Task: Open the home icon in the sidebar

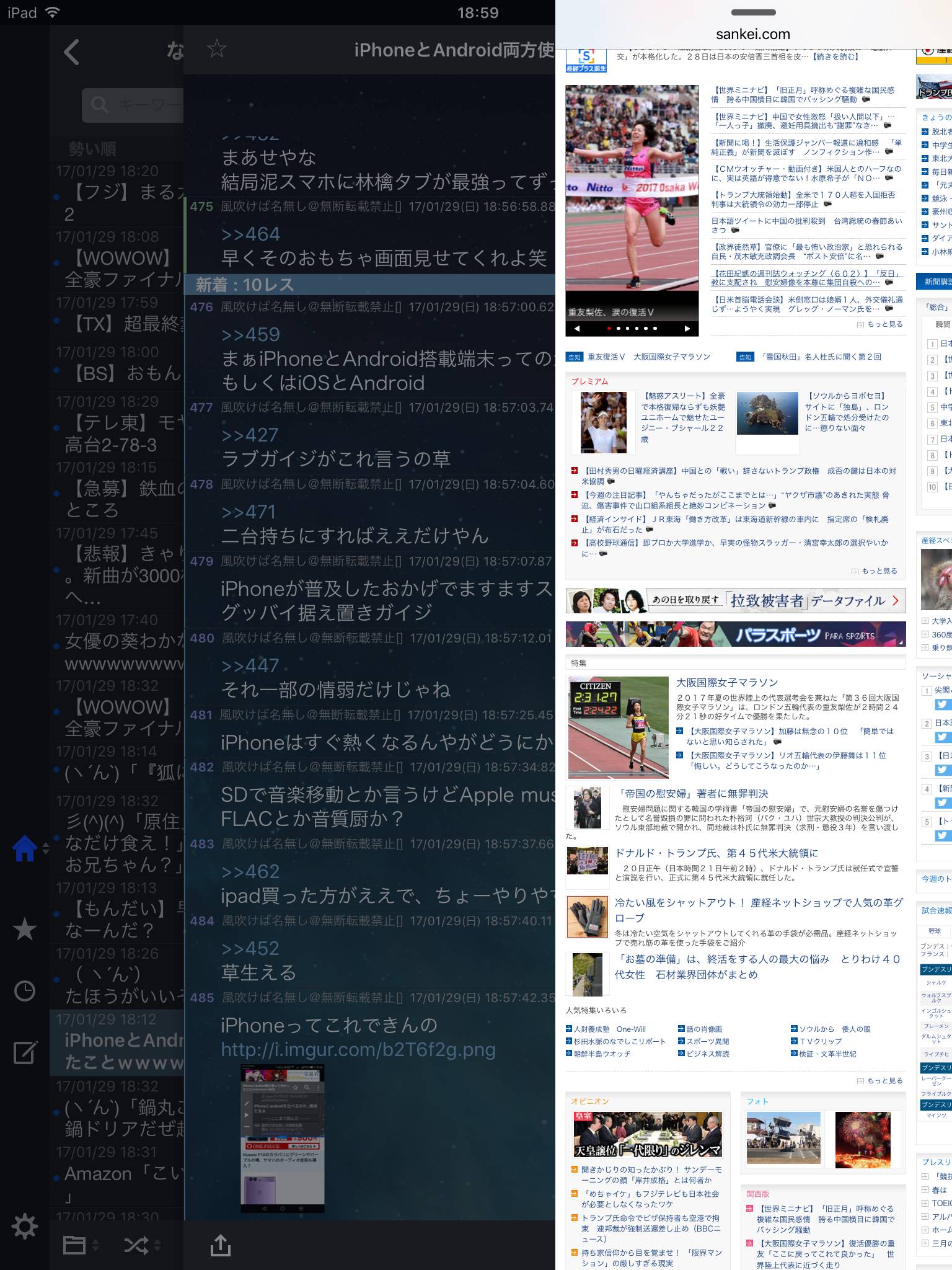Action: (24, 848)
